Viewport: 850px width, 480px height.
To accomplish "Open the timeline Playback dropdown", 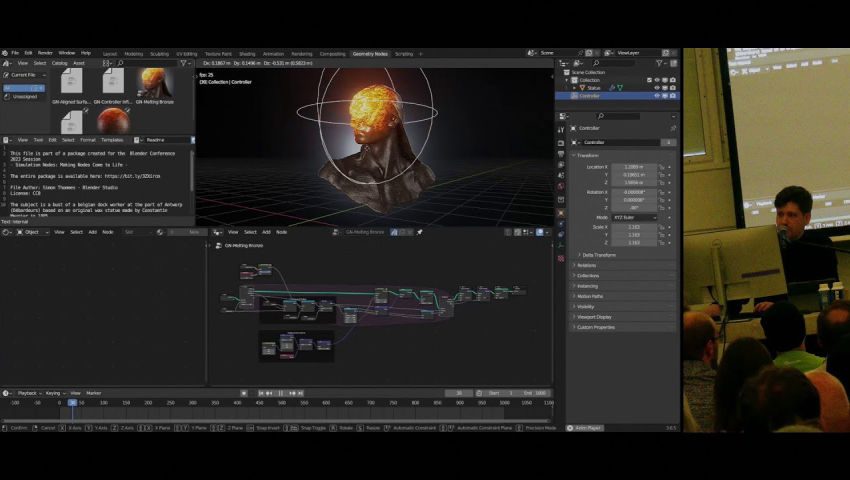I will [28, 393].
